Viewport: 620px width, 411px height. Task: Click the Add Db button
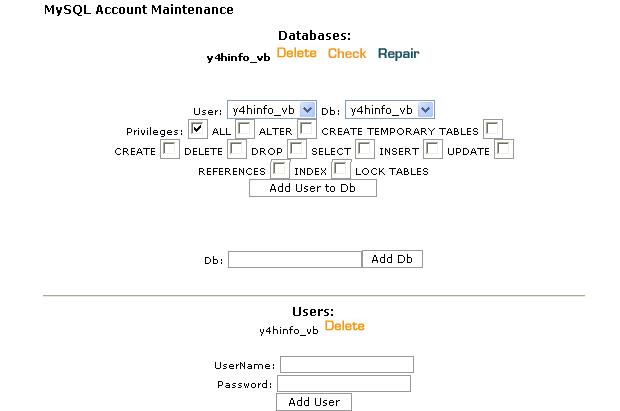tap(392, 259)
